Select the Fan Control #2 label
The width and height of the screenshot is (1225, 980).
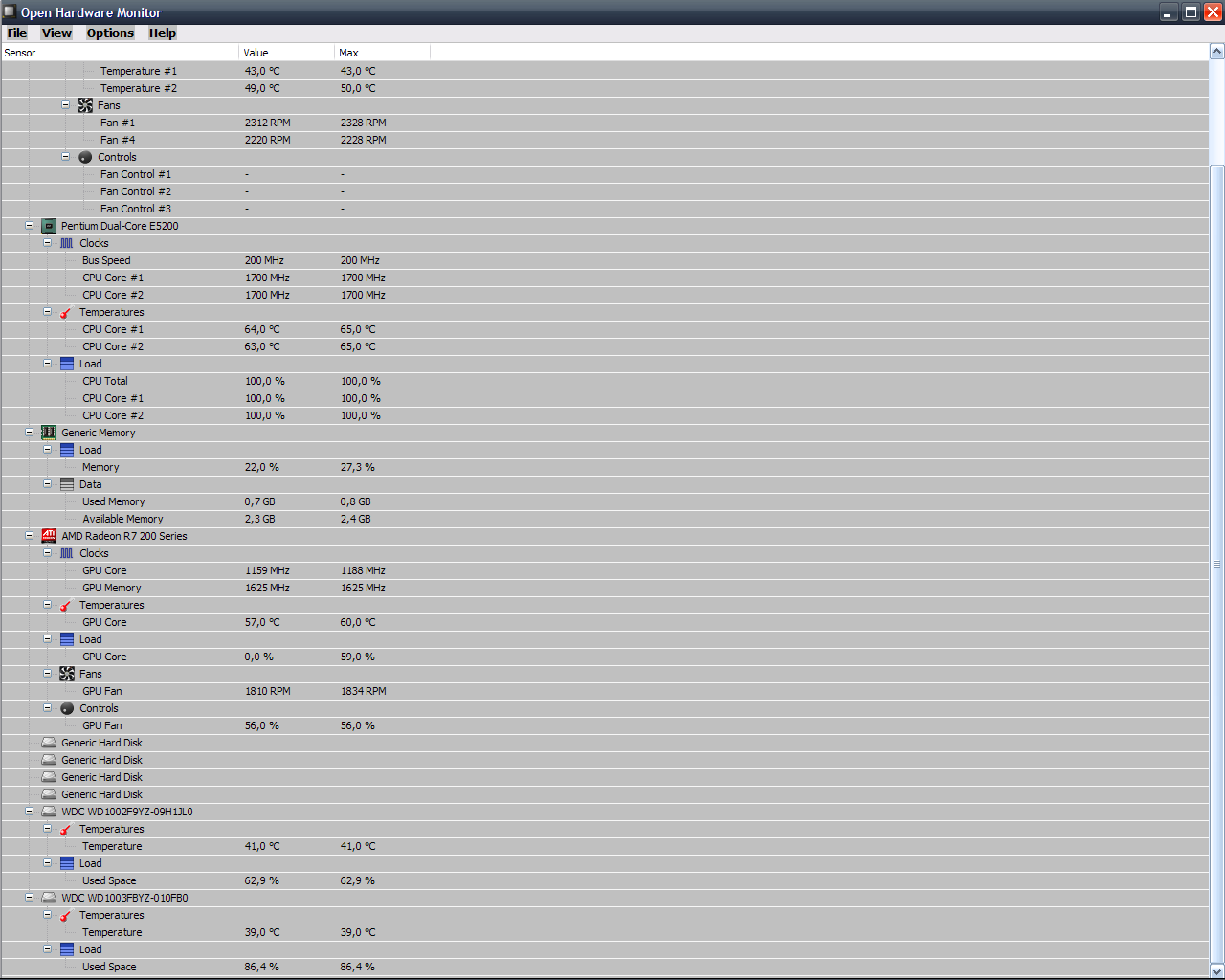136,191
